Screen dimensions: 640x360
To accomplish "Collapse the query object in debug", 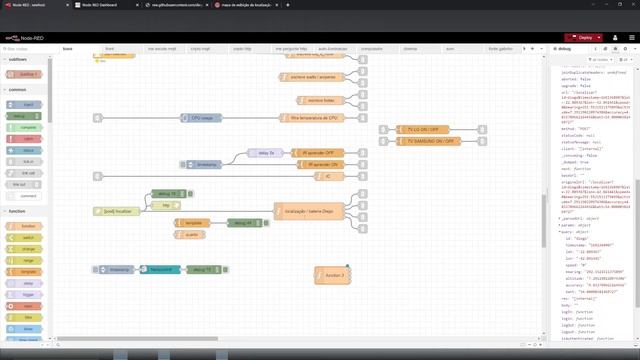I will coord(560,232).
